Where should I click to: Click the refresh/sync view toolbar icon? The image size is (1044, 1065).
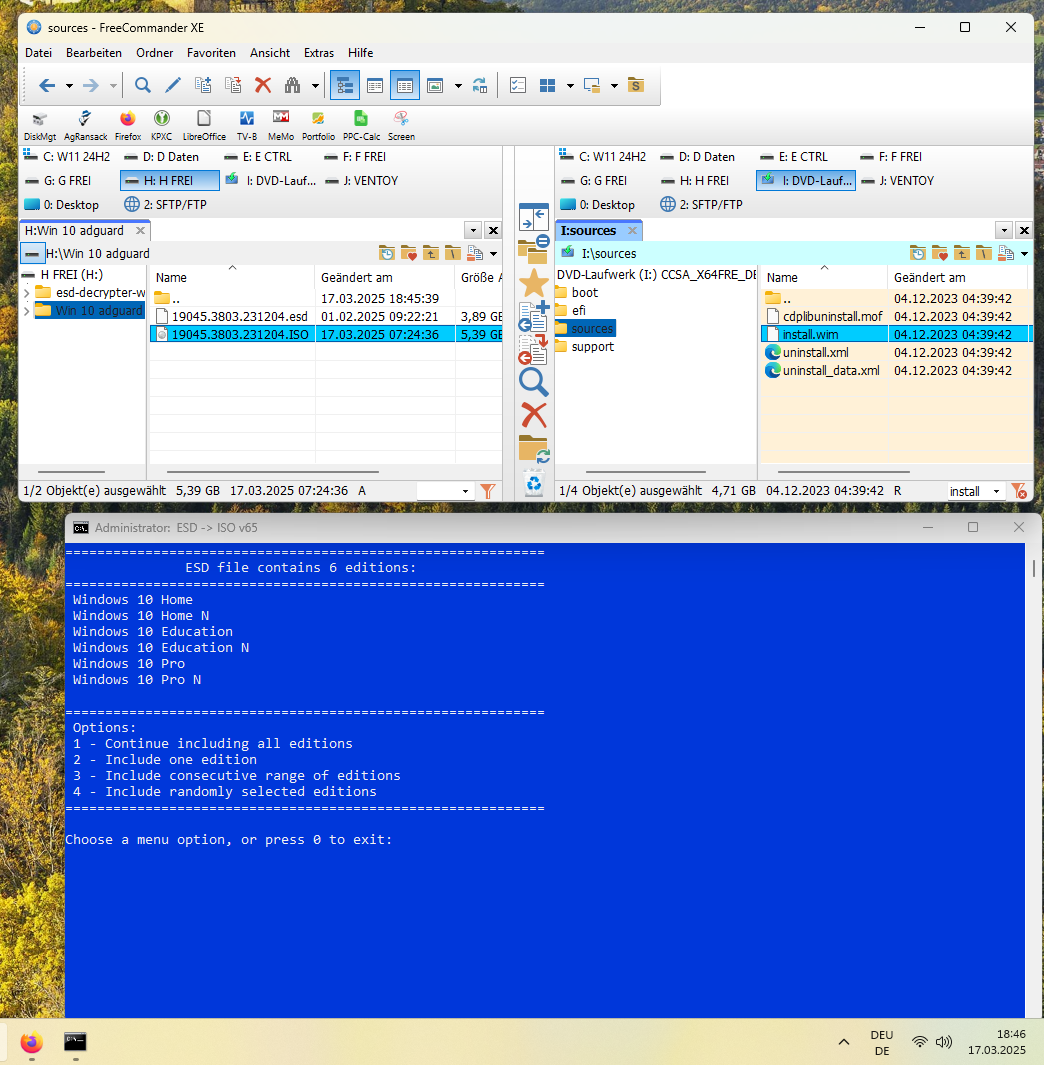point(480,86)
